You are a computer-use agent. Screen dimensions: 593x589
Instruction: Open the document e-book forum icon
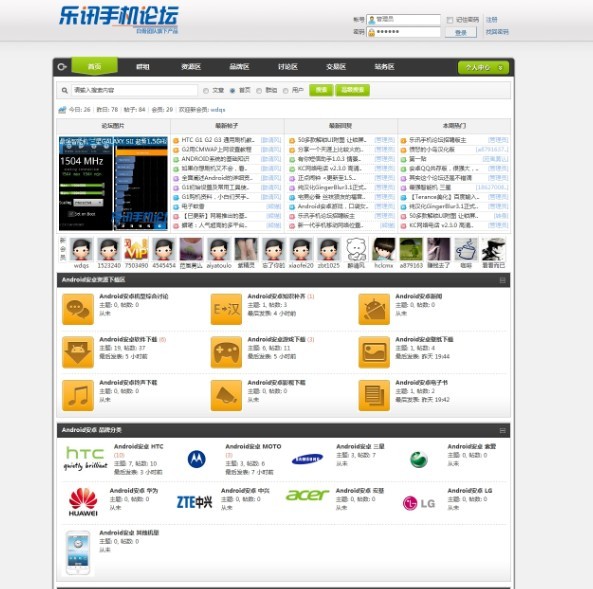click(374, 395)
